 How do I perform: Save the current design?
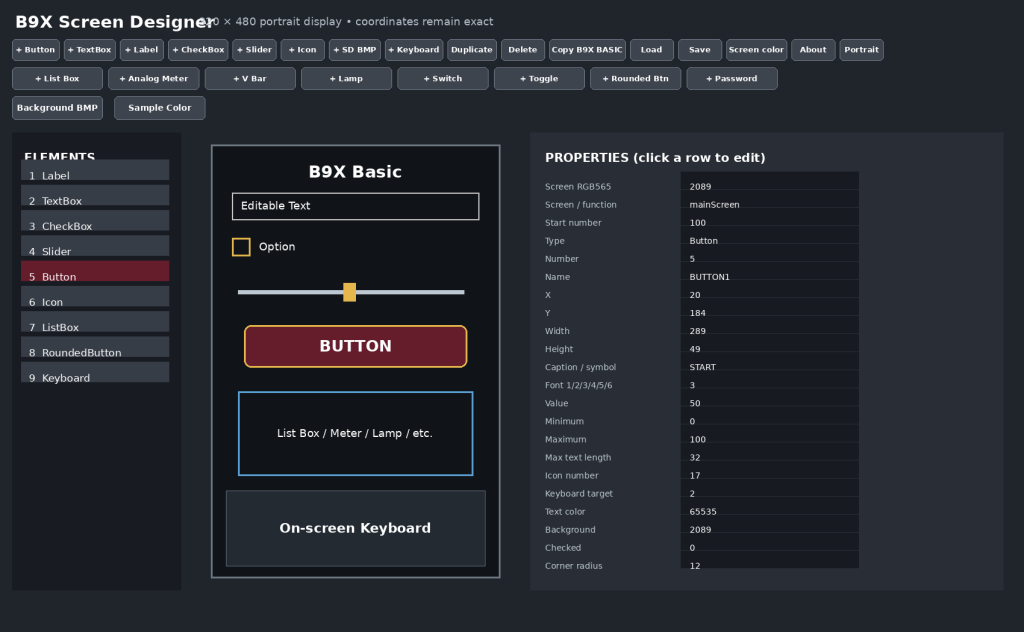(699, 50)
